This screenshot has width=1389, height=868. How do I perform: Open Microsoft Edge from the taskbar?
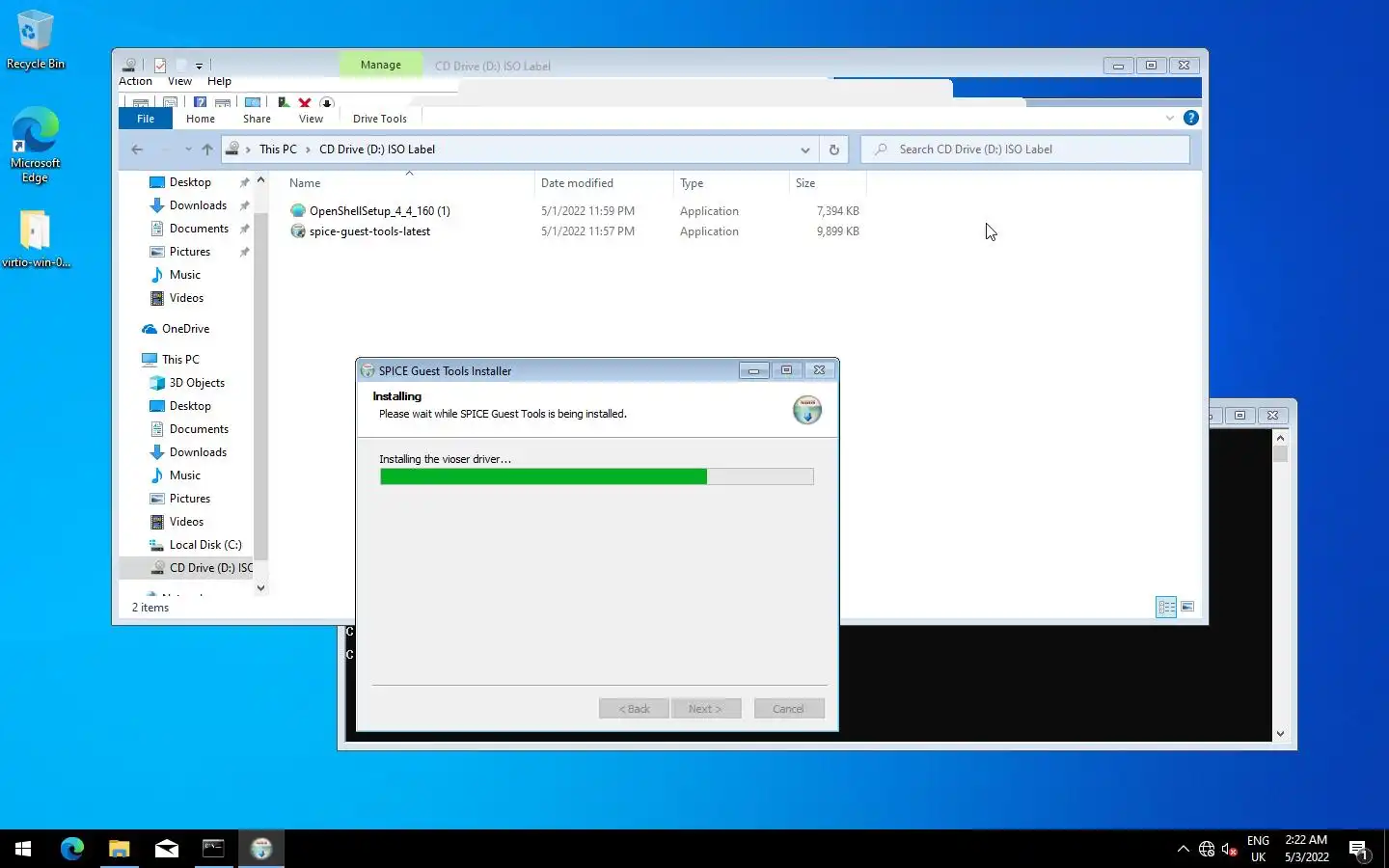72,849
